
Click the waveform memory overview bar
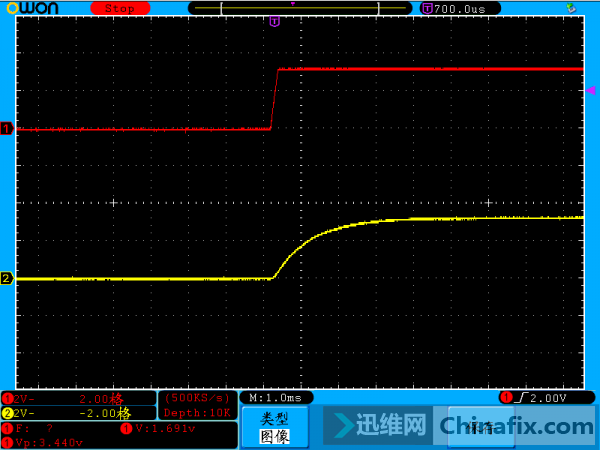coord(300,8)
